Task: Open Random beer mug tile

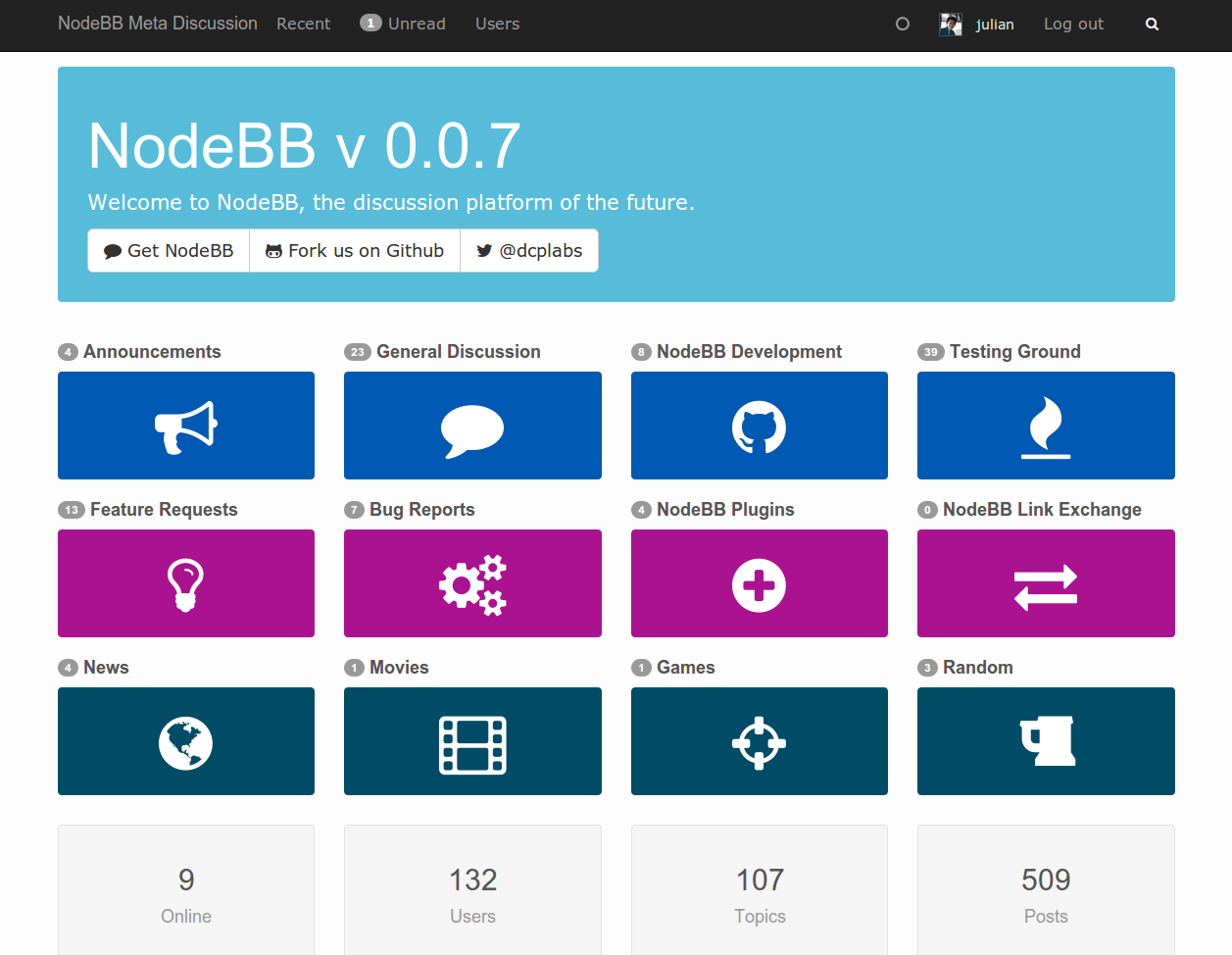Action: click(1046, 741)
